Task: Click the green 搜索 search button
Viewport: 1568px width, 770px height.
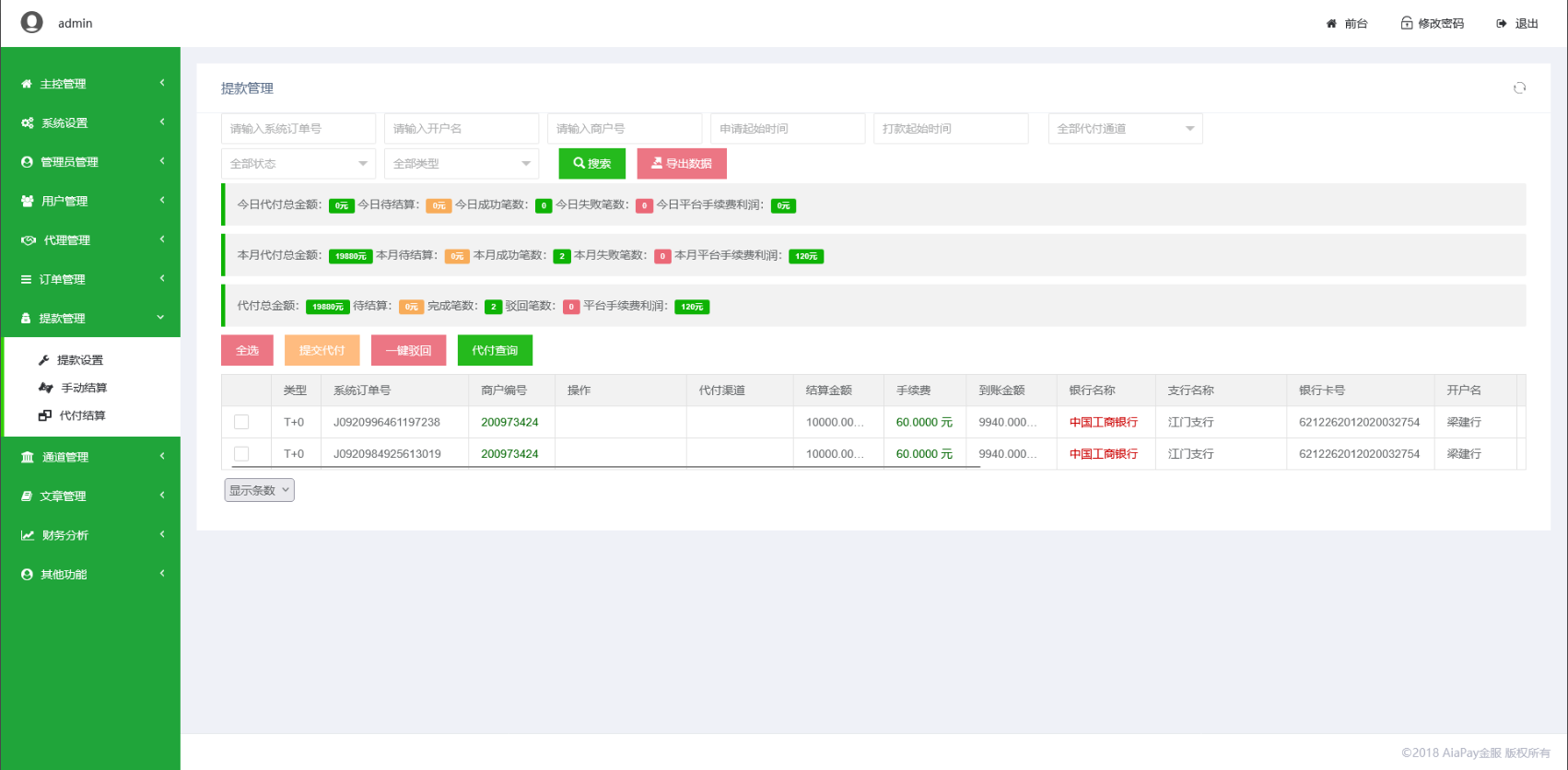Action: point(591,164)
